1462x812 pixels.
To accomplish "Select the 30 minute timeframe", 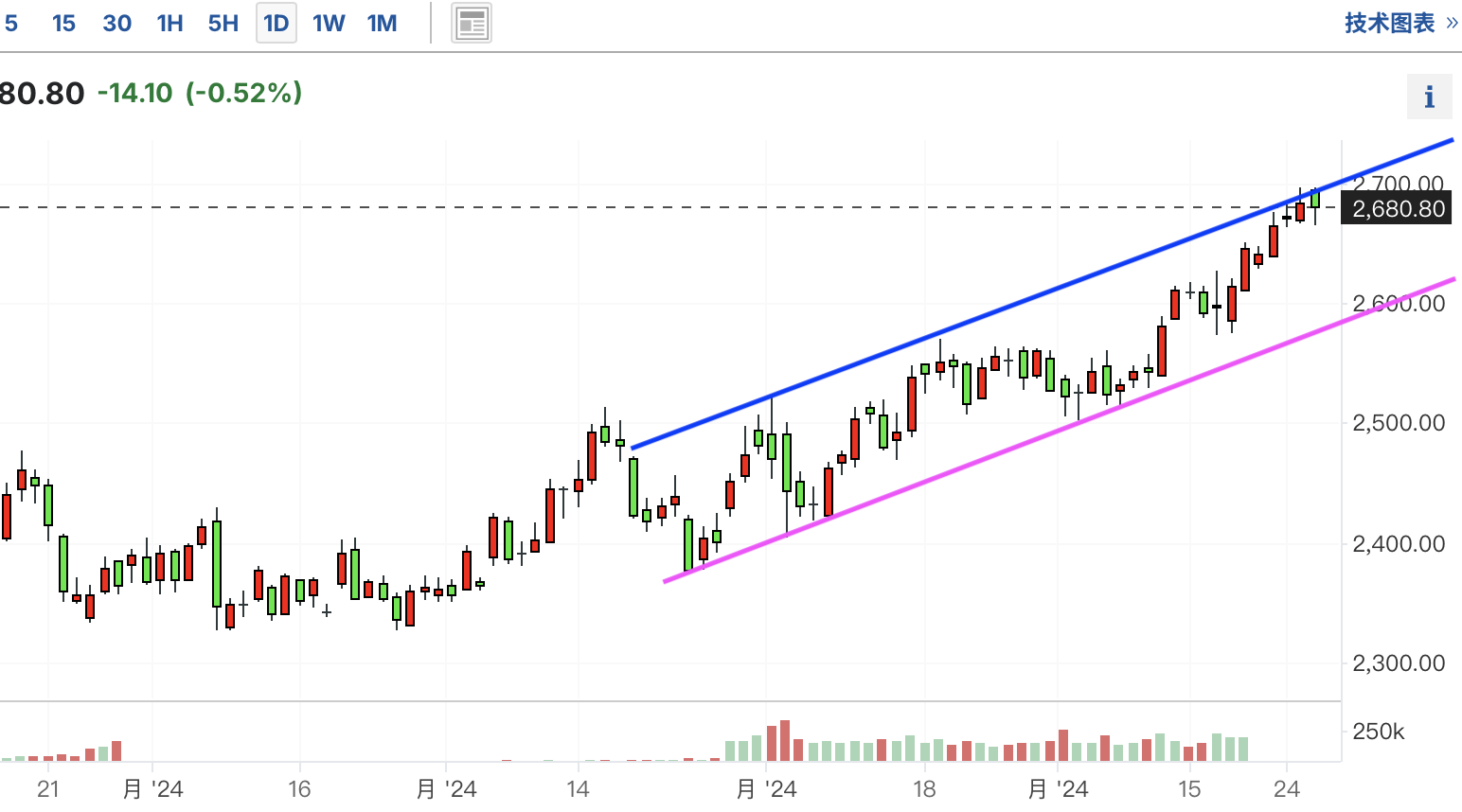I will pos(116,23).
